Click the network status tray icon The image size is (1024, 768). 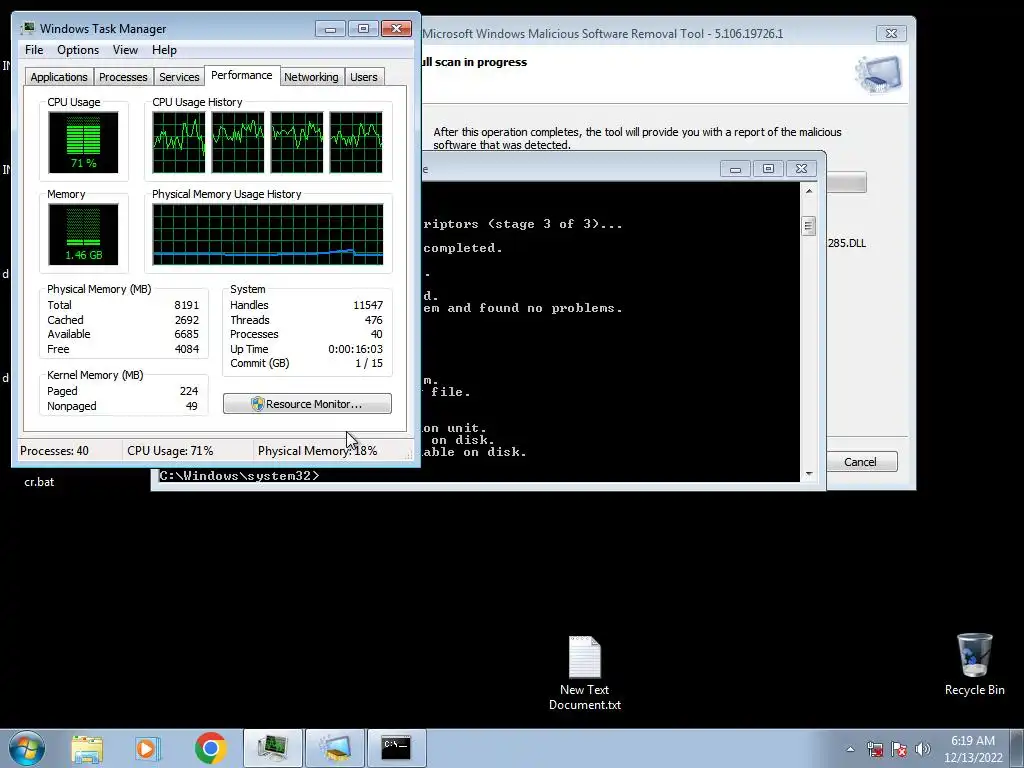875,749
